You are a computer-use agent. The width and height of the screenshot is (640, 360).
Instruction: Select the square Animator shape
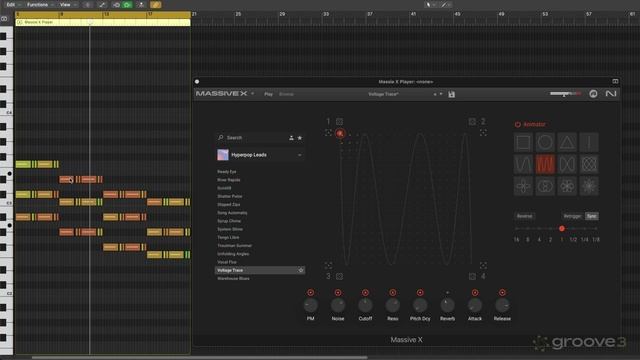[x=523, y=142]
